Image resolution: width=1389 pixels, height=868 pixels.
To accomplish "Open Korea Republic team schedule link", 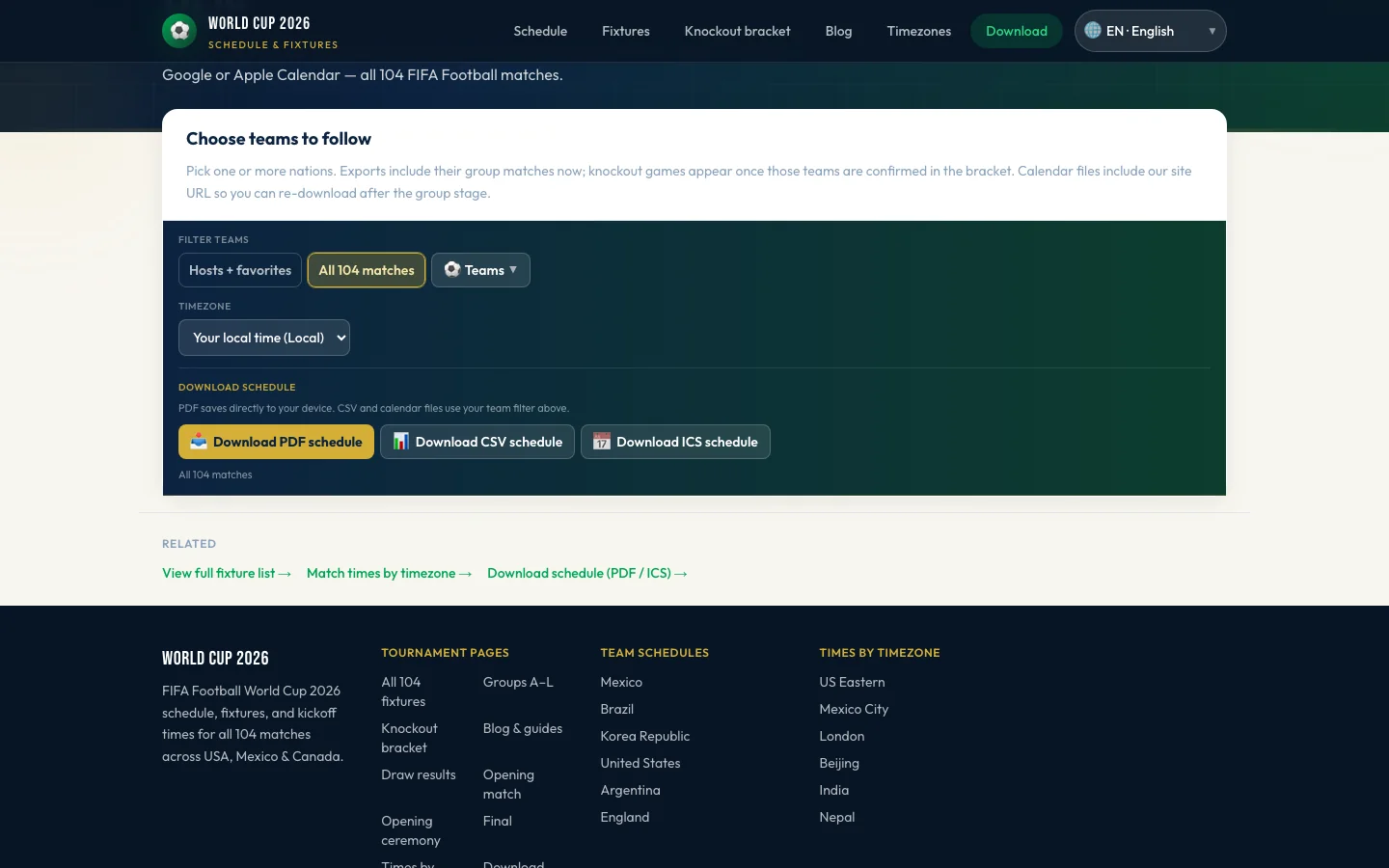I will click(645, 736).
